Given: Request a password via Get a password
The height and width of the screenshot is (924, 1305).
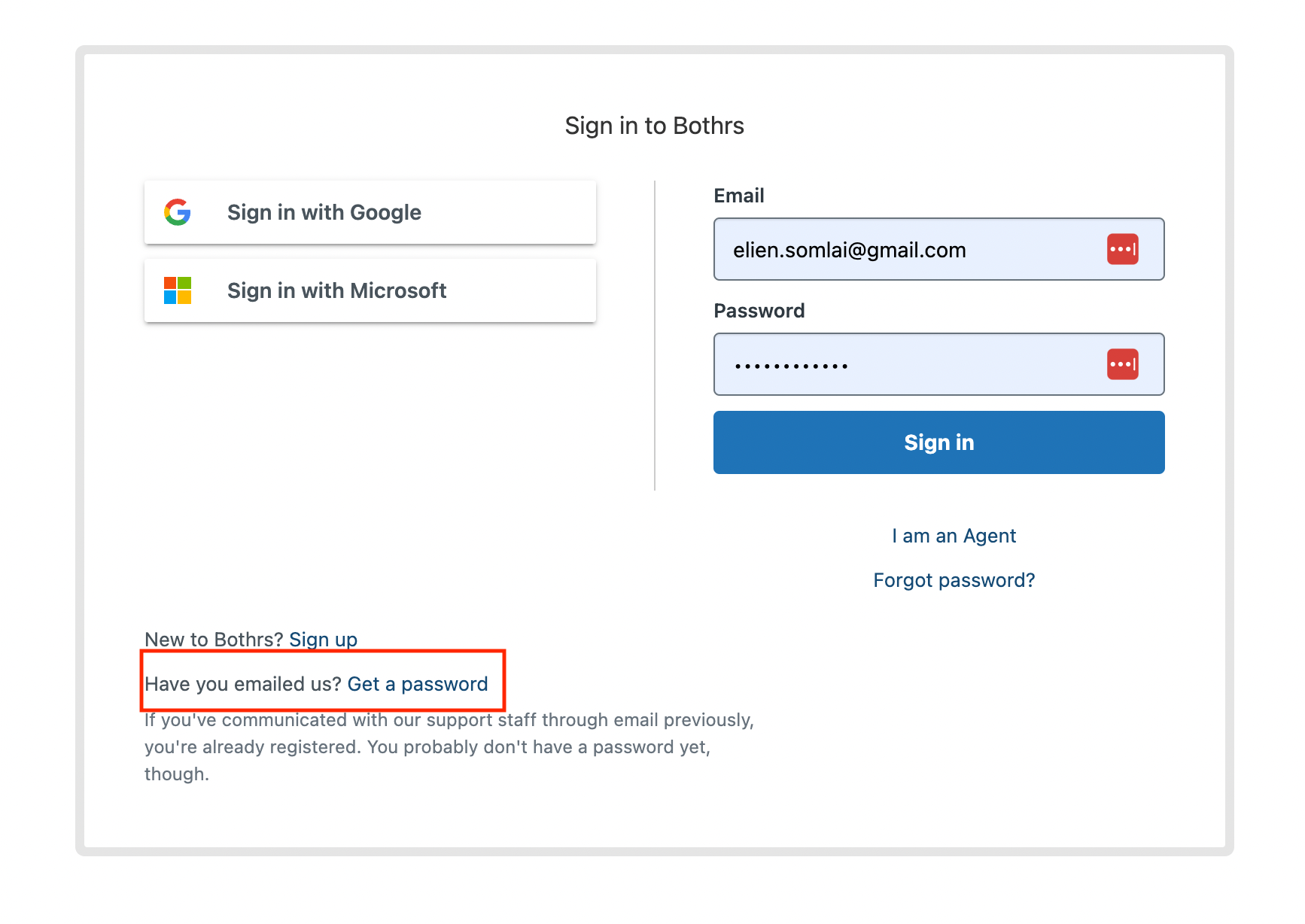Looking at the screenshot, I should (418, 684).
